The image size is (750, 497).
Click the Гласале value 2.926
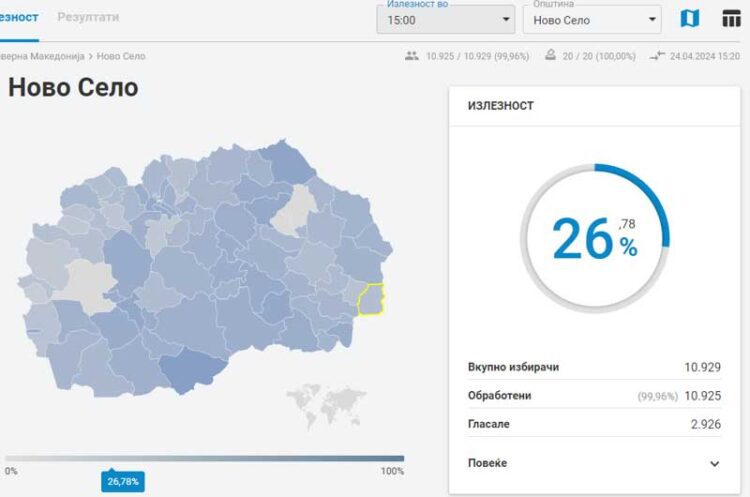pos(702,424)
